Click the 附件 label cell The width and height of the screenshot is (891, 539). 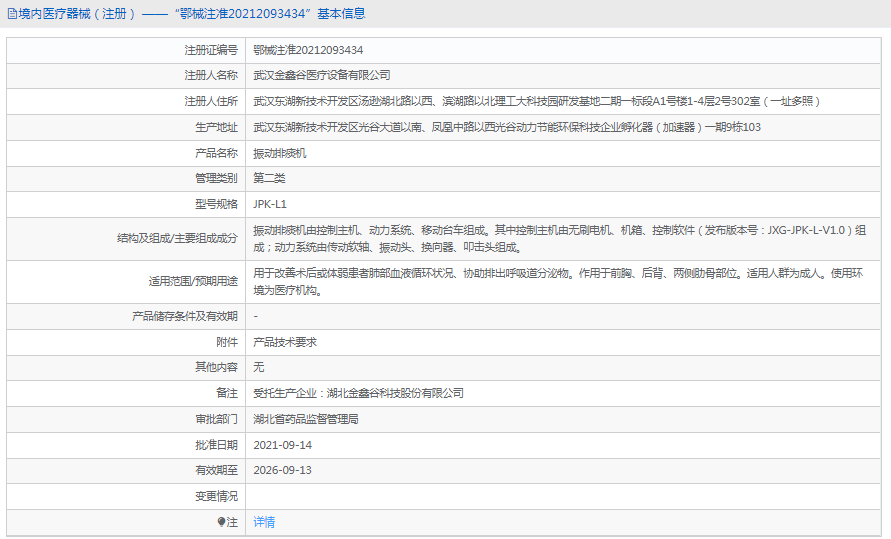click(x=126, y=342)
